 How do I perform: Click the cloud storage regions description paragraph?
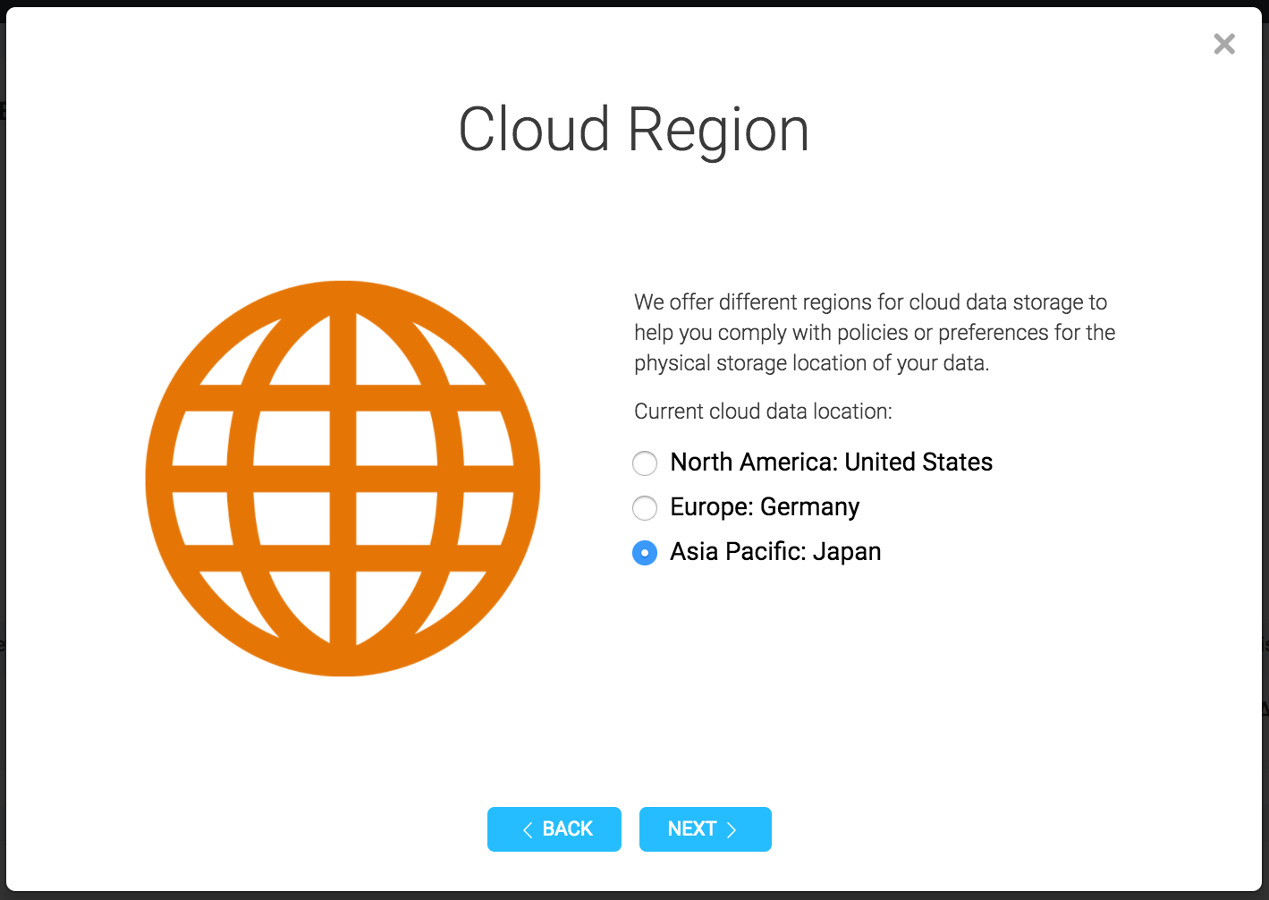[x=874, y=332]
